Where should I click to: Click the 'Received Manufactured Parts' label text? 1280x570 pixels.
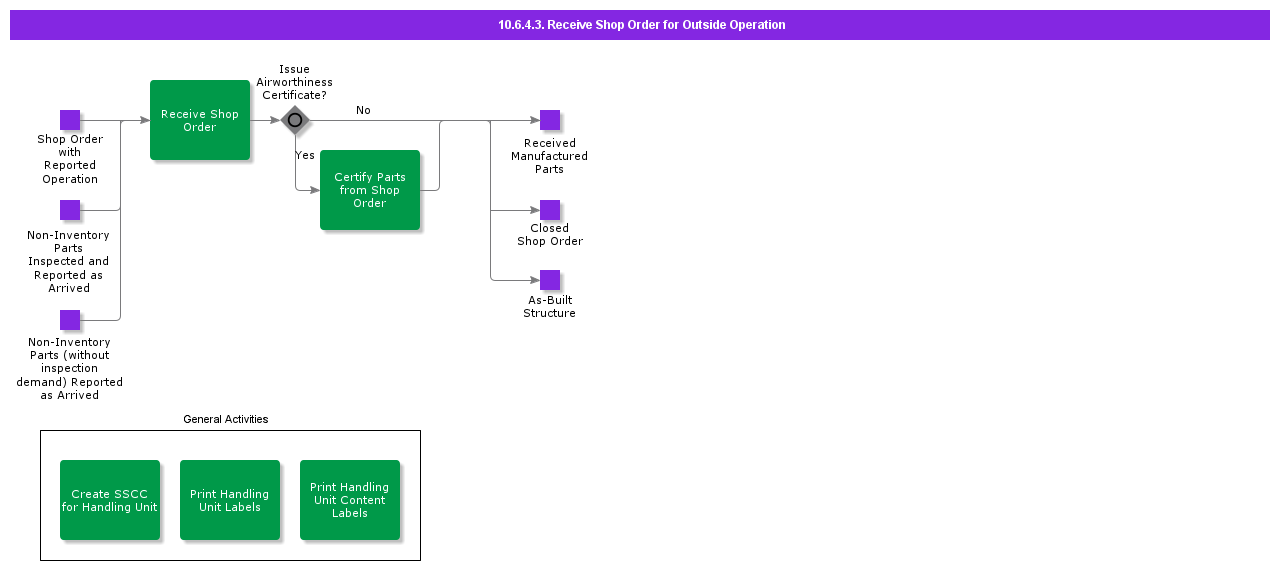click(x=549, y=156)
